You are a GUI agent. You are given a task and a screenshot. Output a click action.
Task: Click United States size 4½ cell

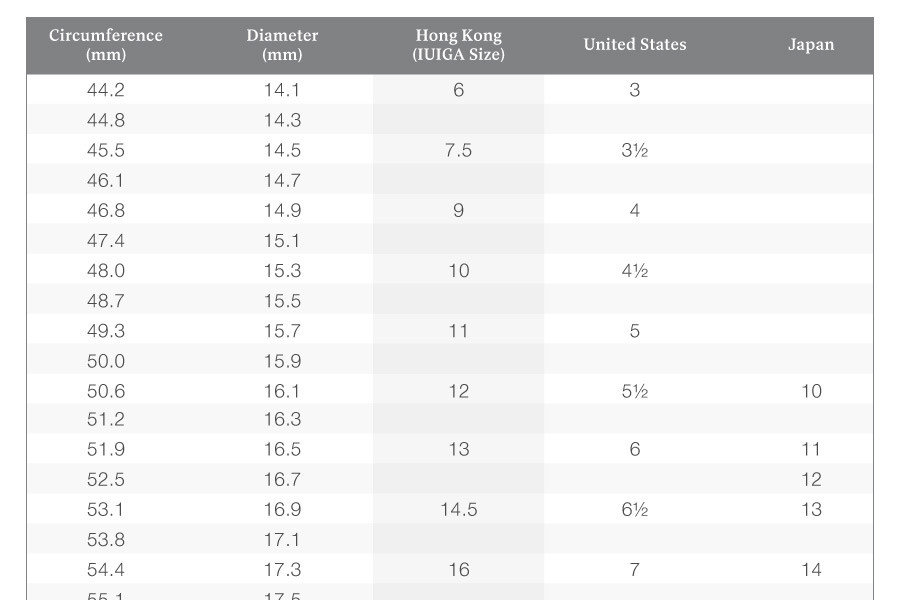tap(635, 271)
